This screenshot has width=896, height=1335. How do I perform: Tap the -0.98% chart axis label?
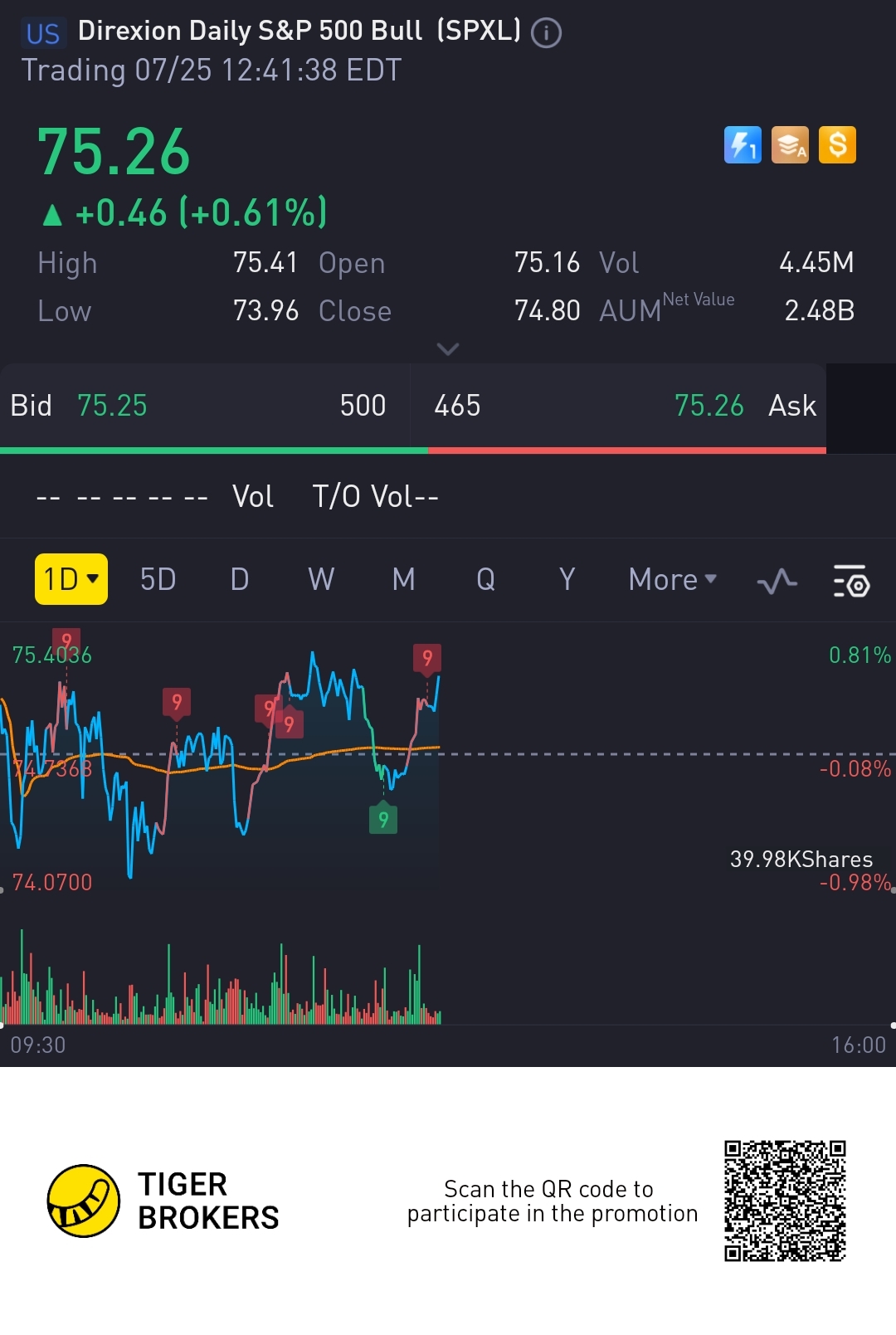click(855, 882)
